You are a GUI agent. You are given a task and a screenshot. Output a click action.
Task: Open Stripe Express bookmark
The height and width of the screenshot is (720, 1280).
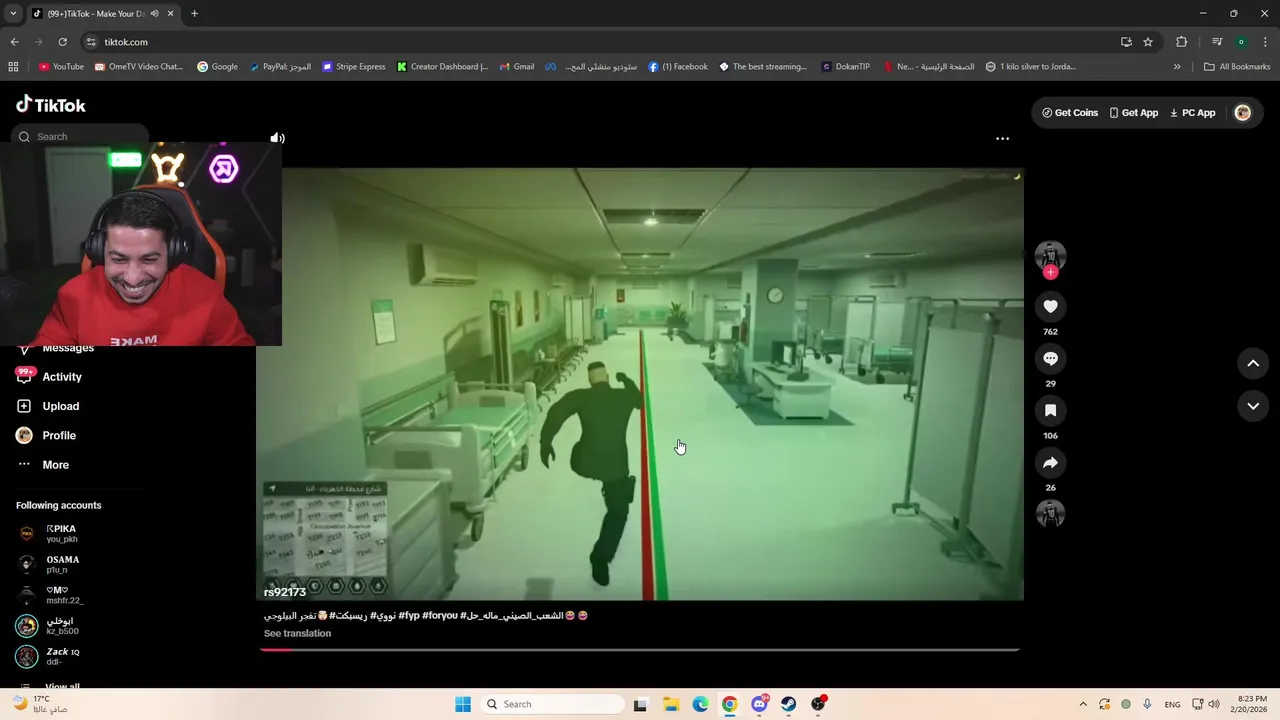[353, 67]
